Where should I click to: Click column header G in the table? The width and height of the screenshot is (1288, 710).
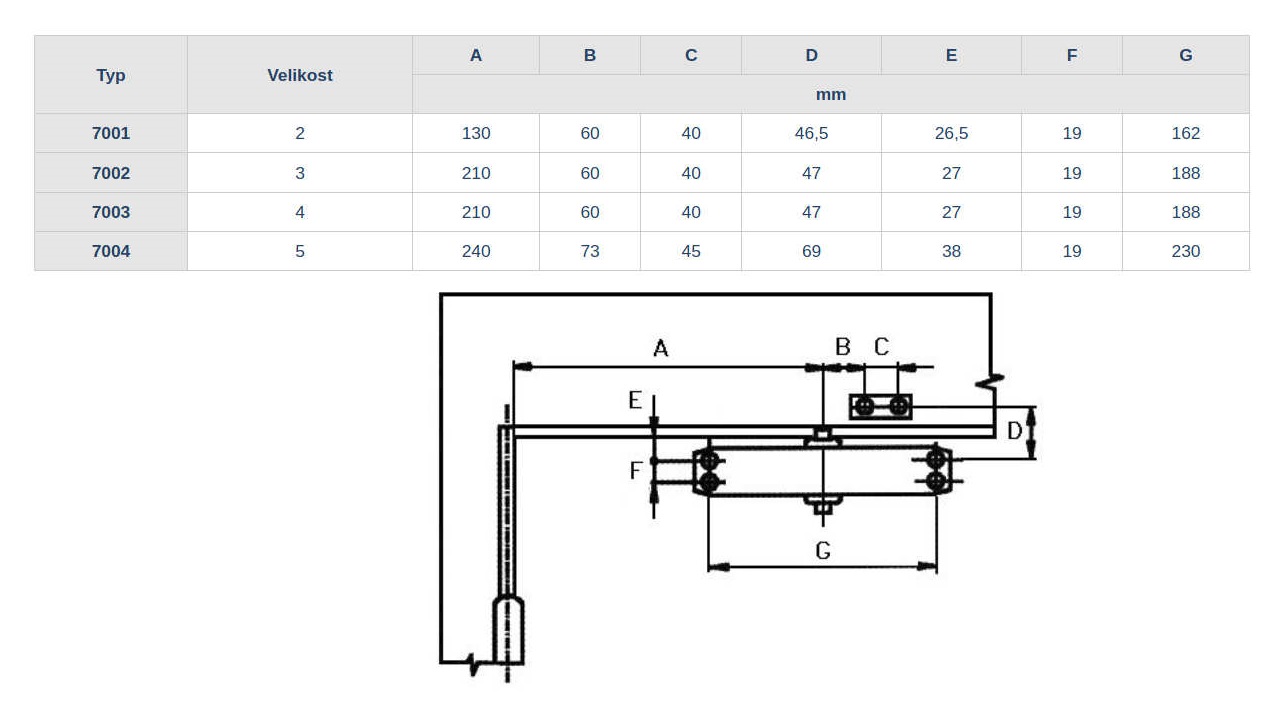click(x=1185, y=55)
